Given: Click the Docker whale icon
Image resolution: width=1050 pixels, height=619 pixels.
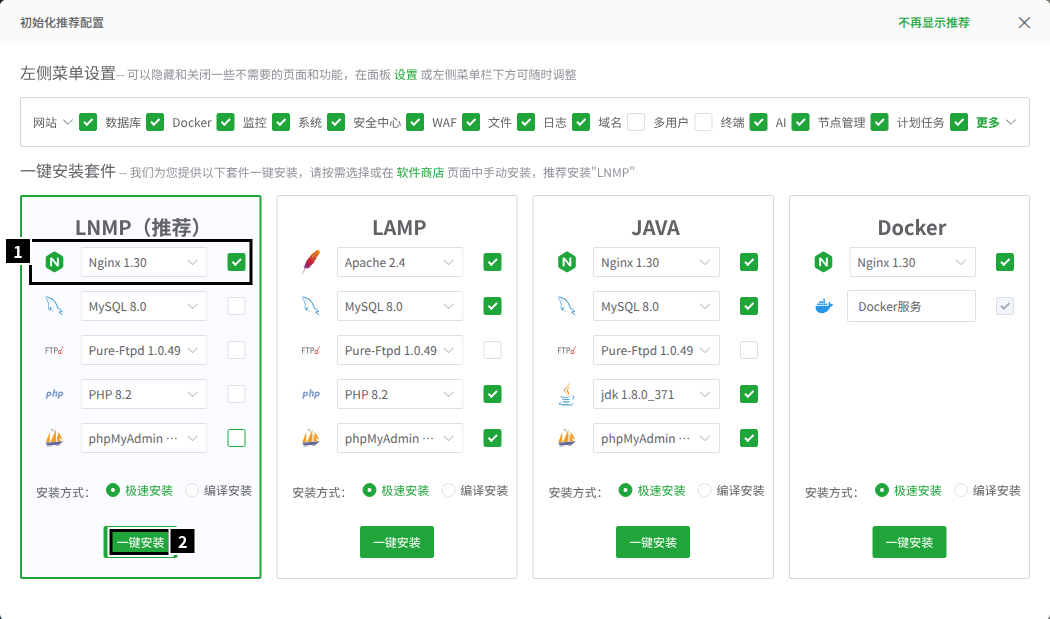Looking at the screenshot, I should [824, 307].
